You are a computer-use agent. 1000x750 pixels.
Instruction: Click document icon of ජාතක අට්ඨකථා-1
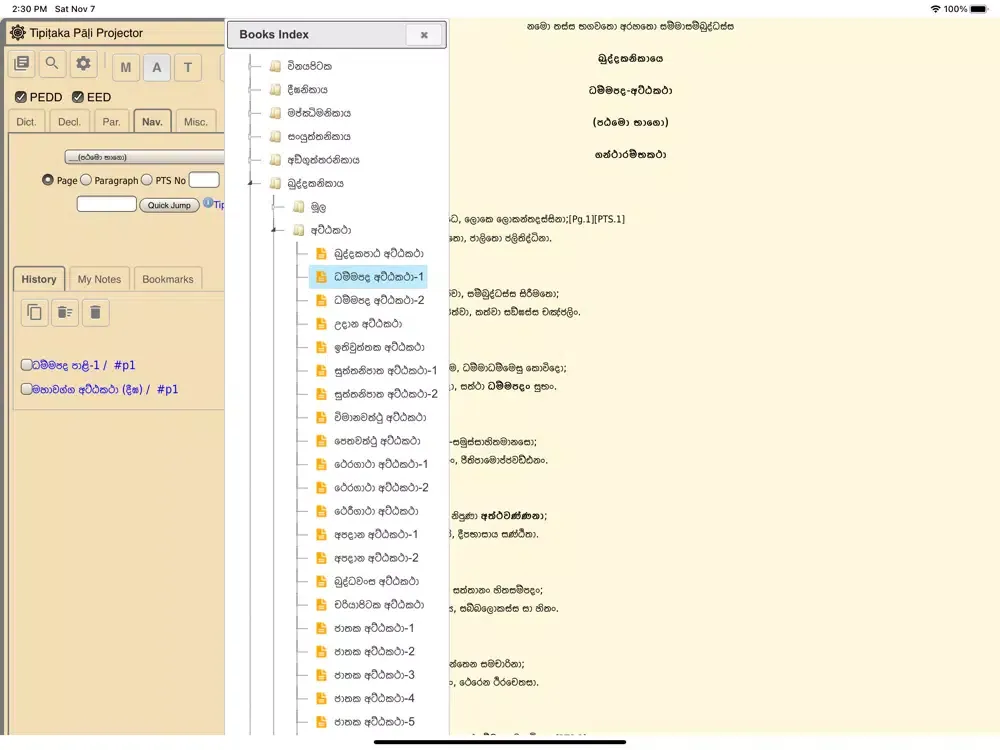tap(321, 628)
